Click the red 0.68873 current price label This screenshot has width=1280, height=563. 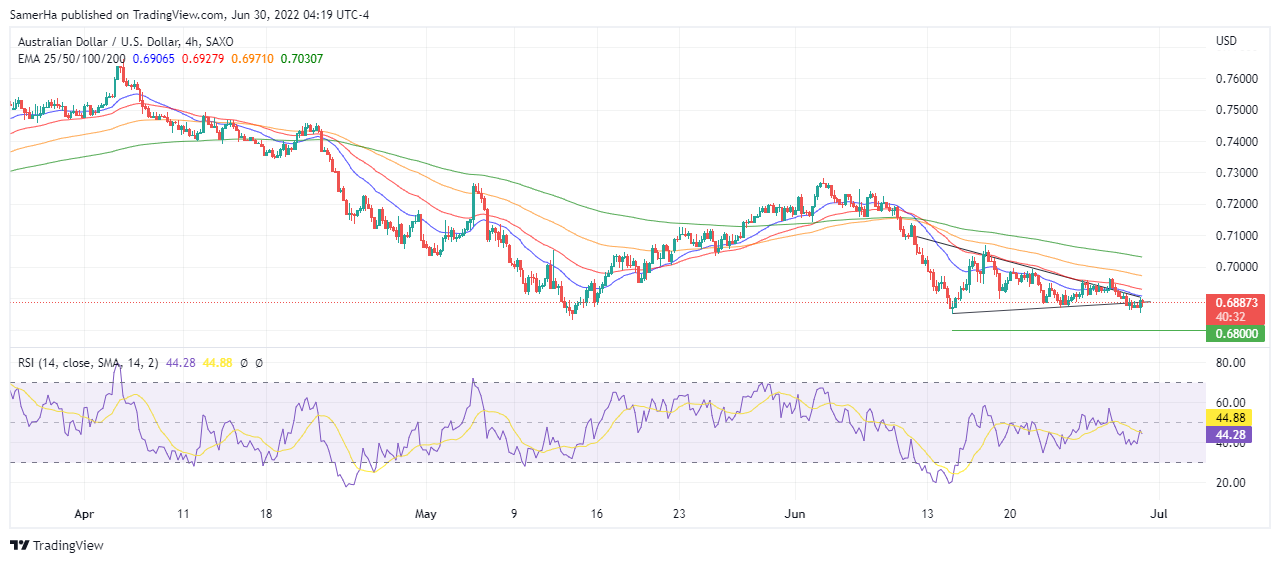click(1235, 302)
